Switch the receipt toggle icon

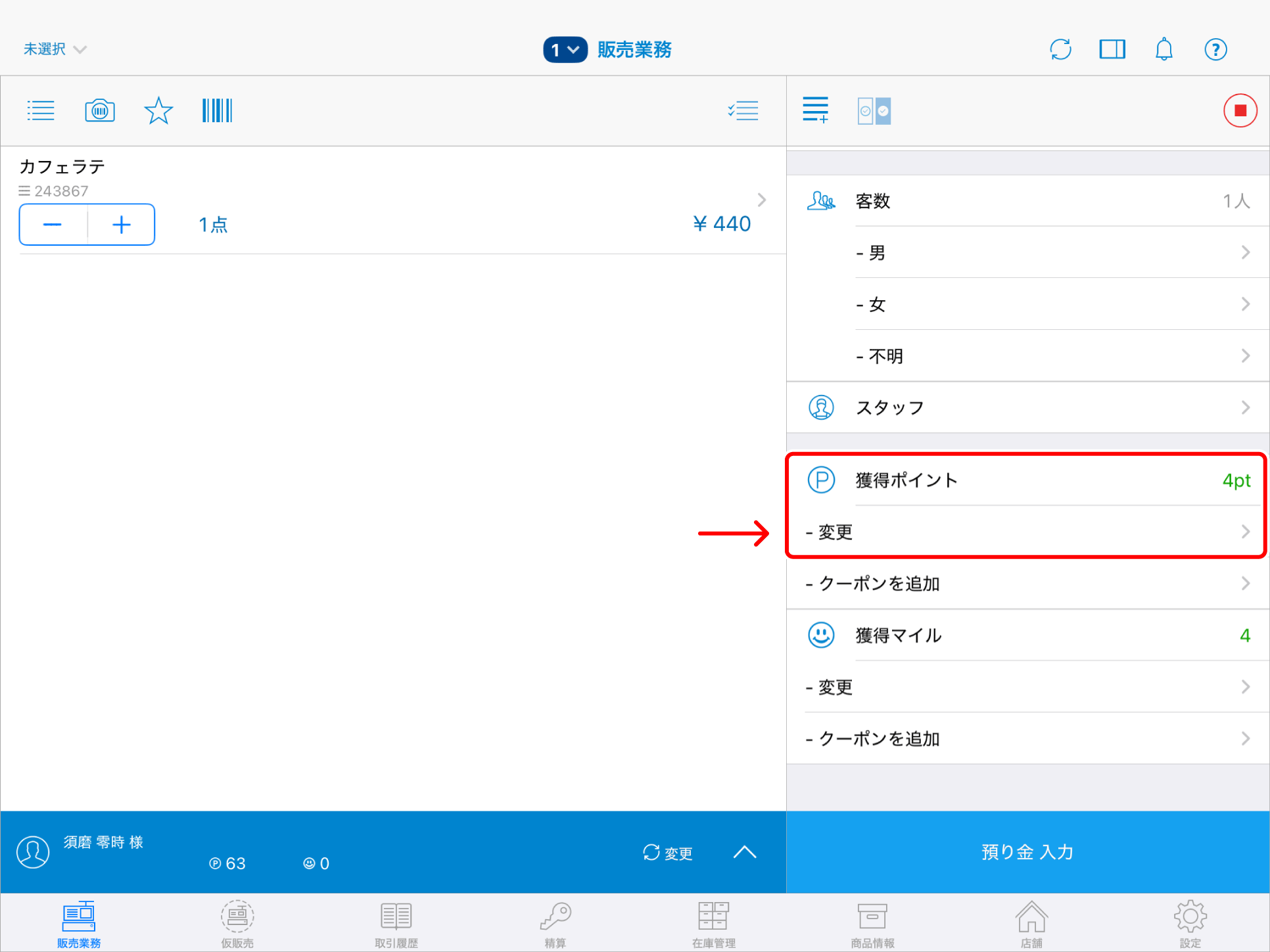coord(874,111)
